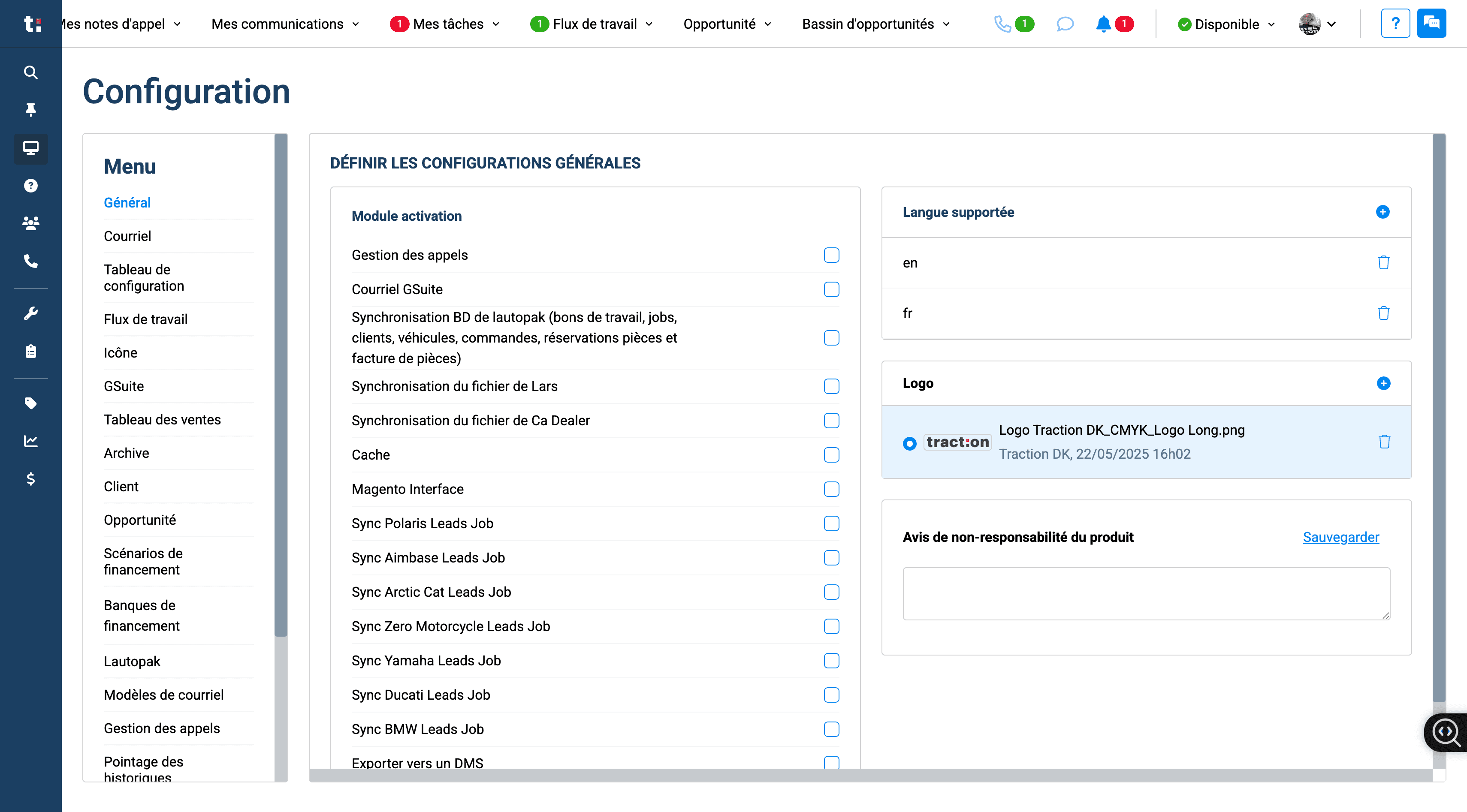Click the price tag icon in the sidebar

click(31, 403)
